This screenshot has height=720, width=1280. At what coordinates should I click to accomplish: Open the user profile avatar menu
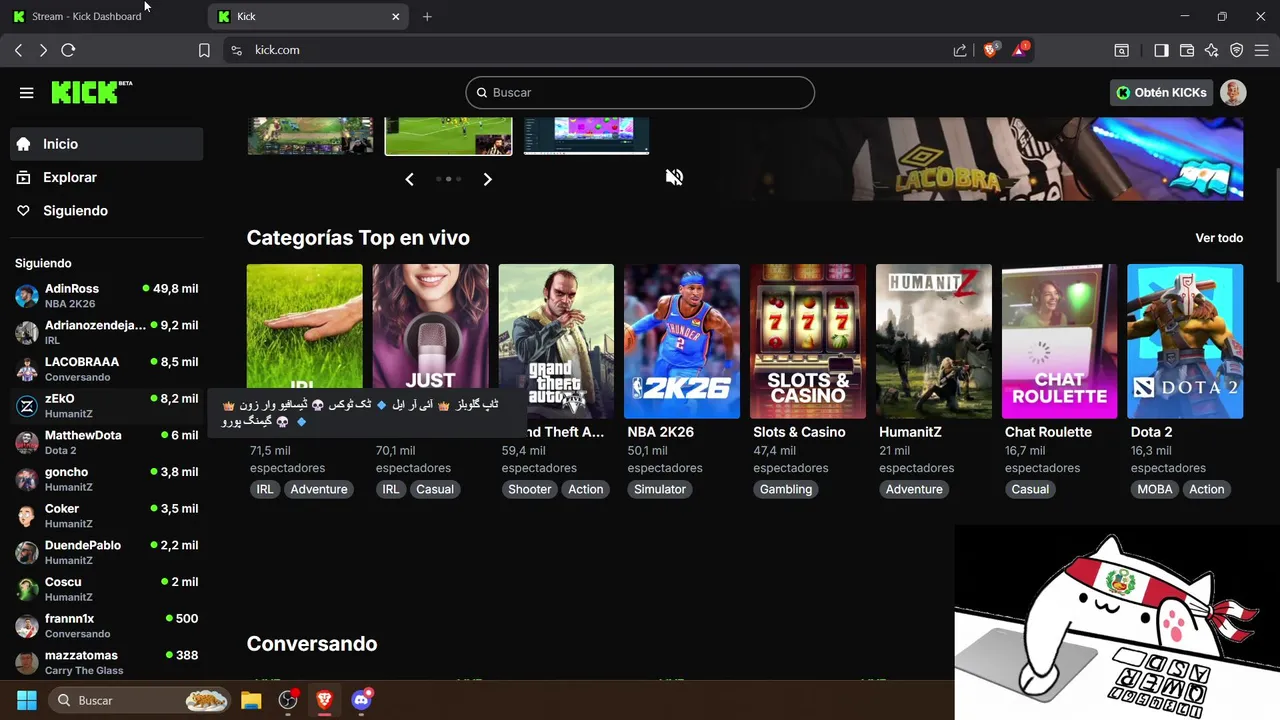tap(1233, 93)
